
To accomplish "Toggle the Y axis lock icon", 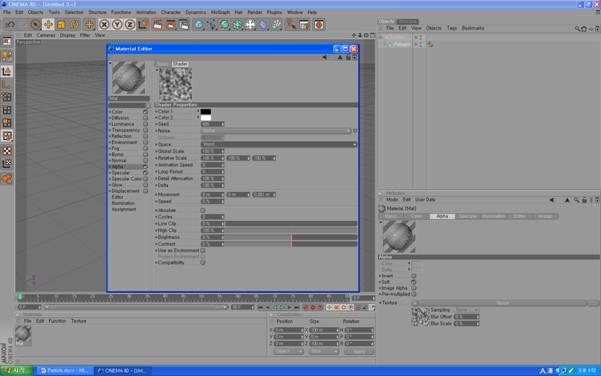I will [x=117, y=25].
